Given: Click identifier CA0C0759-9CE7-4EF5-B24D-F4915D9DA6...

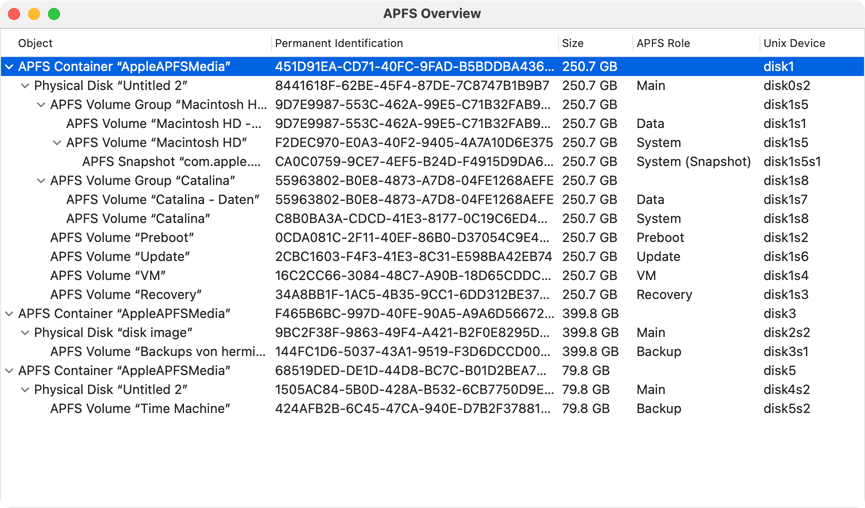Looking at the screenshot, I should pyautogui.click(x=414, y=162).
